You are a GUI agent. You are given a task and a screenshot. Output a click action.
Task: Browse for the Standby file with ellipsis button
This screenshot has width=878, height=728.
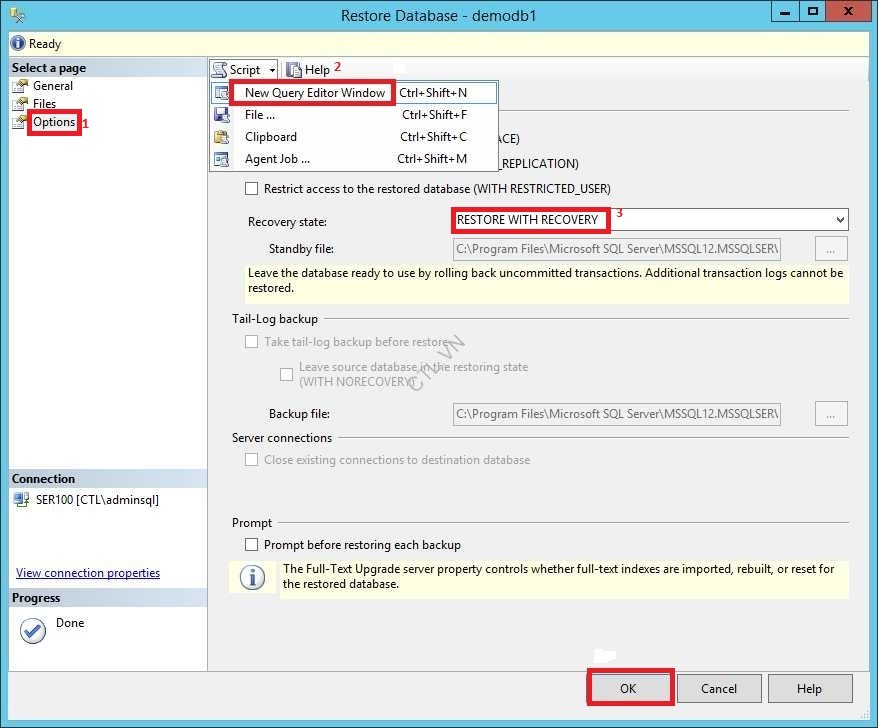pos(831,248)
